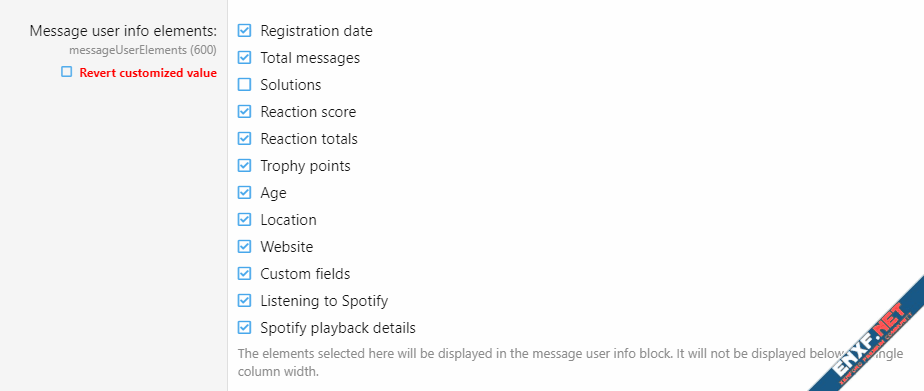Toggle the Website checkbox
This screenshot has width=924, height=391.
(x=244, y=247)
